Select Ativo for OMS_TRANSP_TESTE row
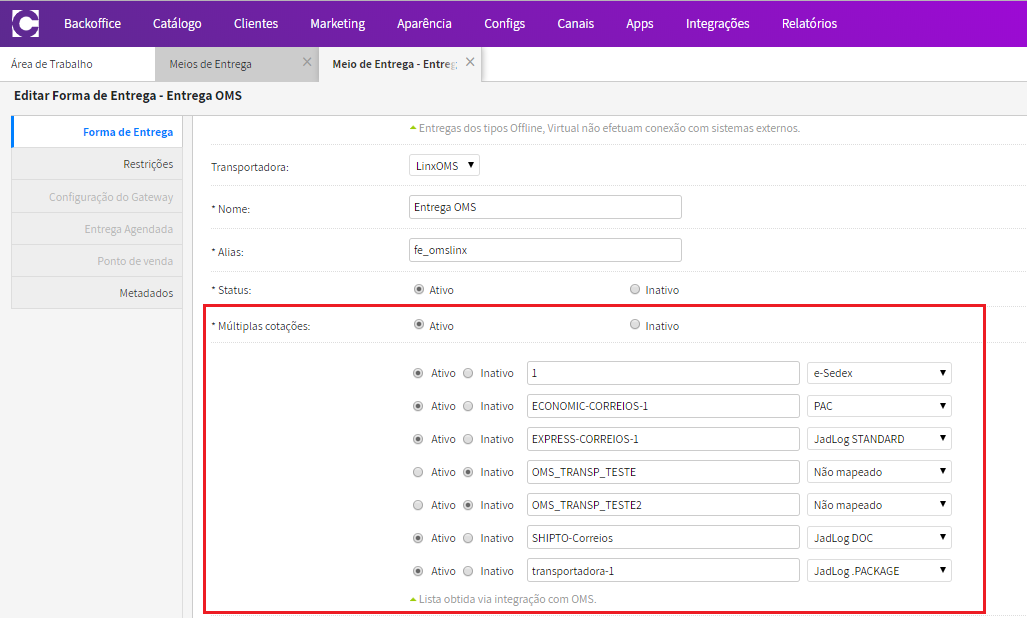This screenshot has width=1027, height=618. click(x=418, y=472)
